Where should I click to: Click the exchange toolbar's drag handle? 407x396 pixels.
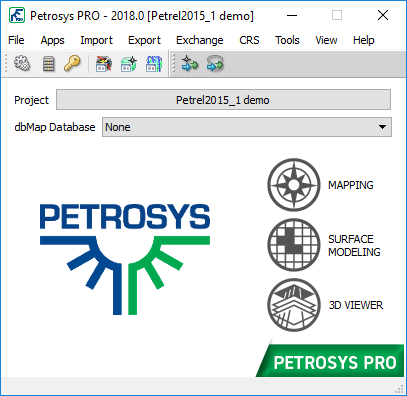(x=173, y=64)
